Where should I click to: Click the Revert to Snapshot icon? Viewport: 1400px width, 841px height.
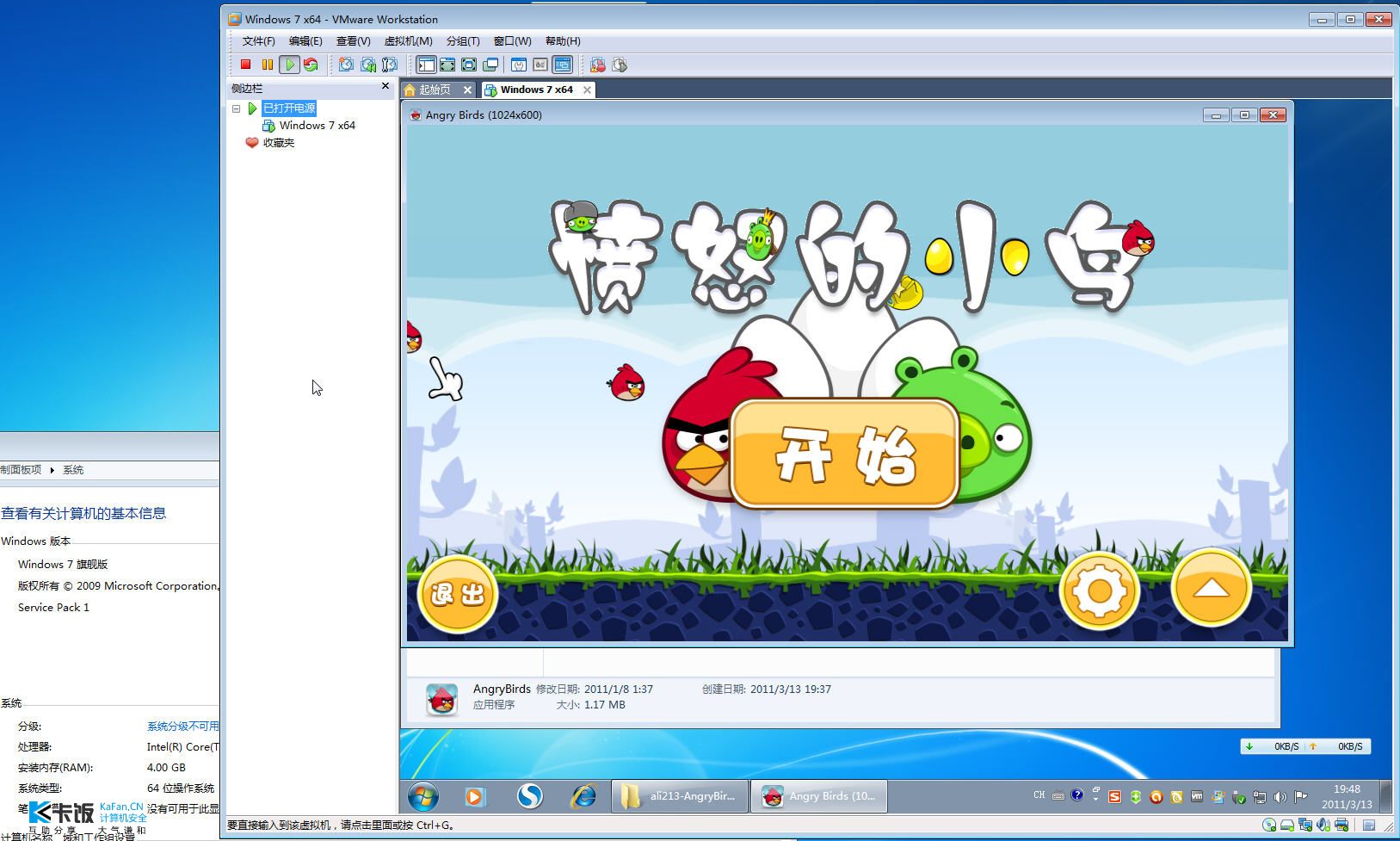coord(368,65)
